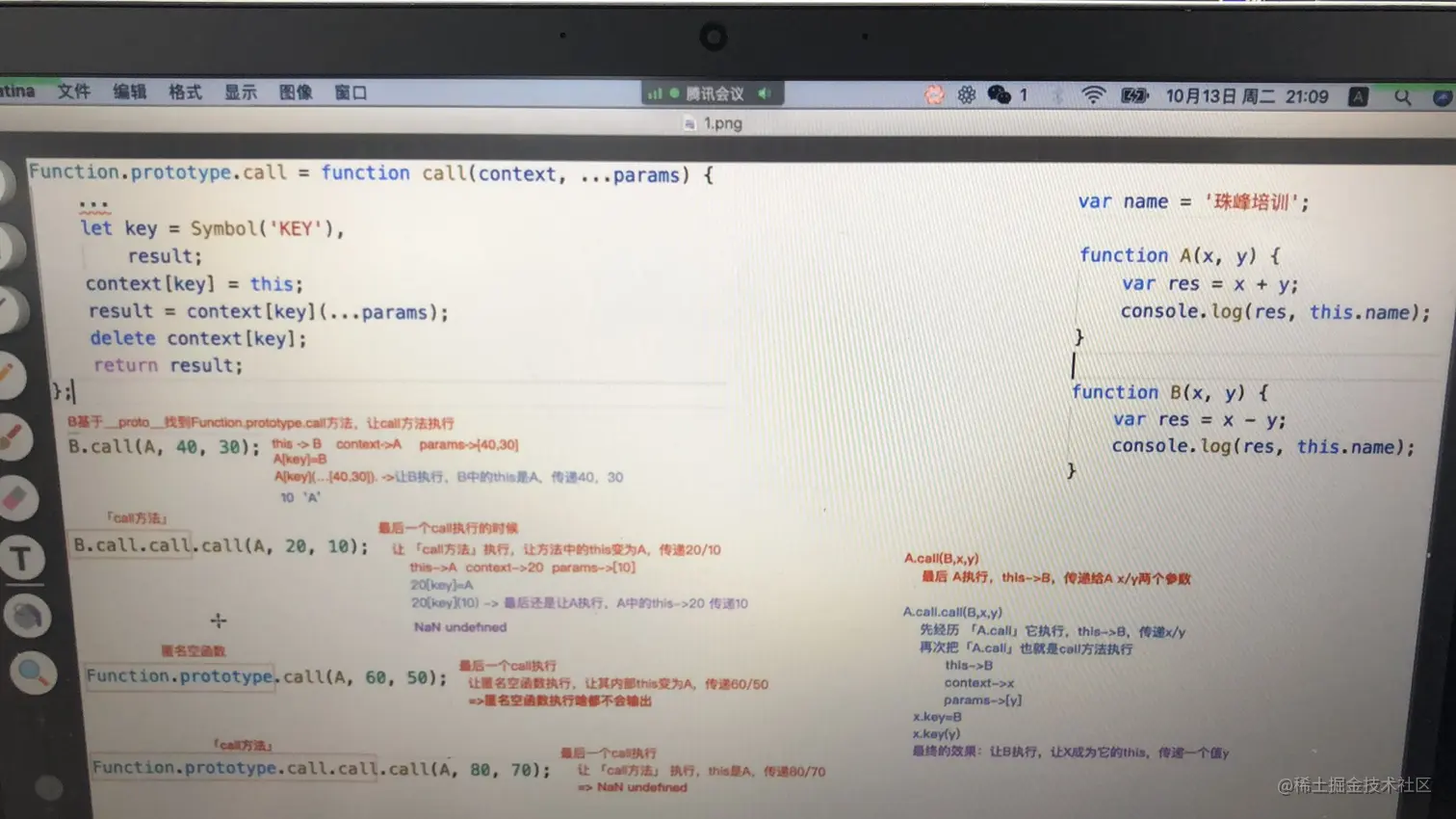This screenshot has height=819, width=1456.
Task: Select the Eraser tool
Action: 17,499
